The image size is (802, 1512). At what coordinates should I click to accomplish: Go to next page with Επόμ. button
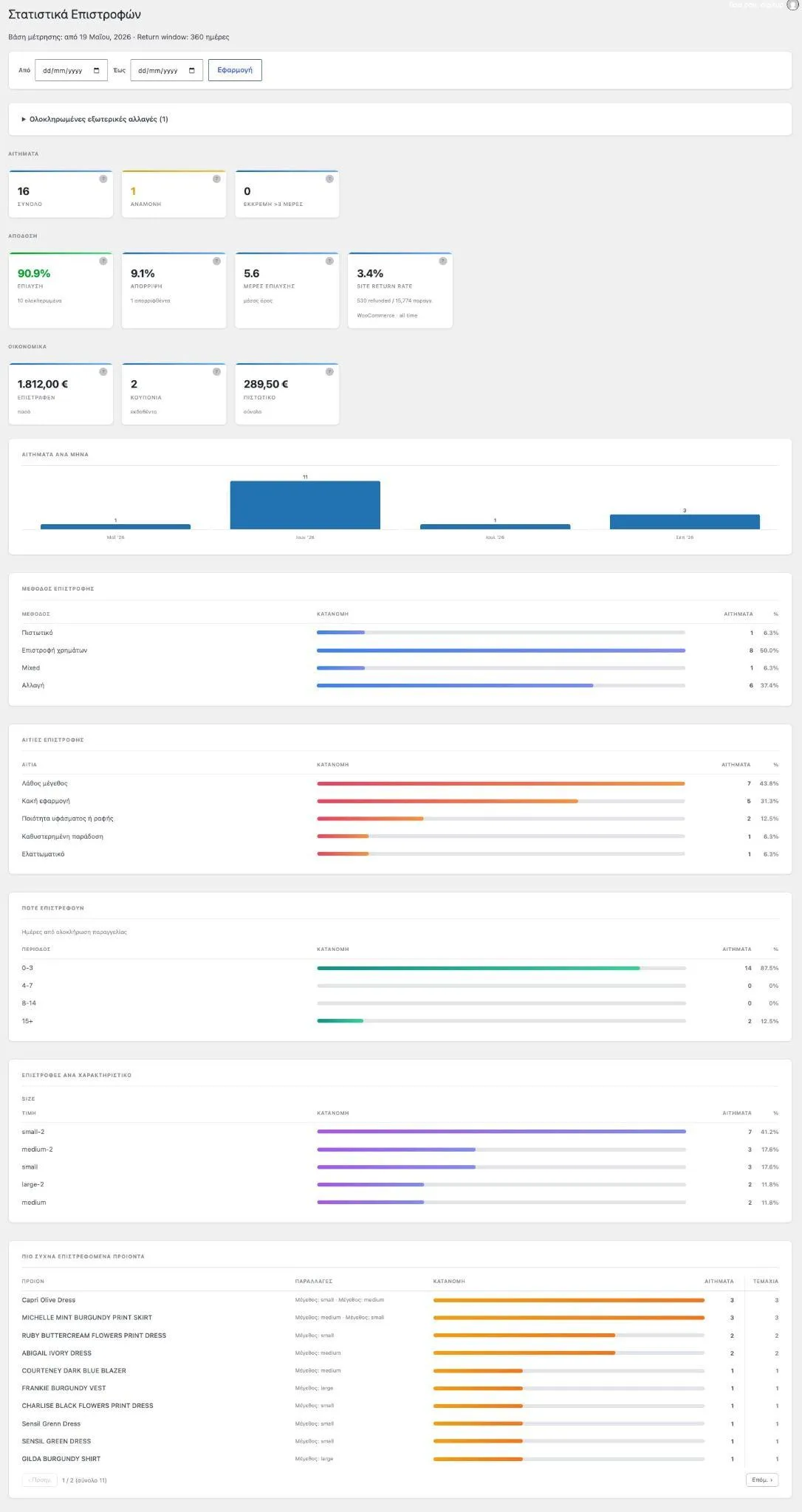point(762,1480)
